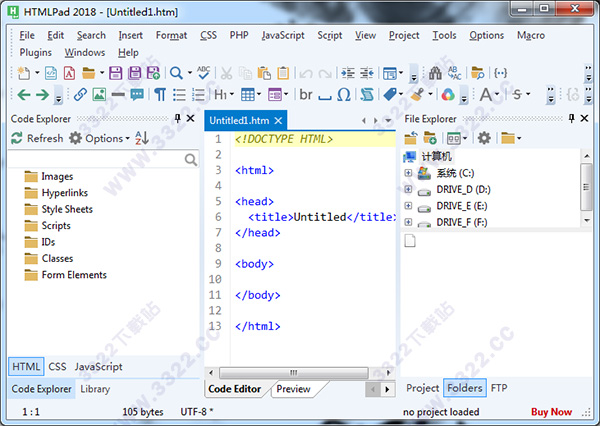The height and width of the screenshot is (426, 600).
Task: Decrease indent of the selected lines
Action: [367, 73]
